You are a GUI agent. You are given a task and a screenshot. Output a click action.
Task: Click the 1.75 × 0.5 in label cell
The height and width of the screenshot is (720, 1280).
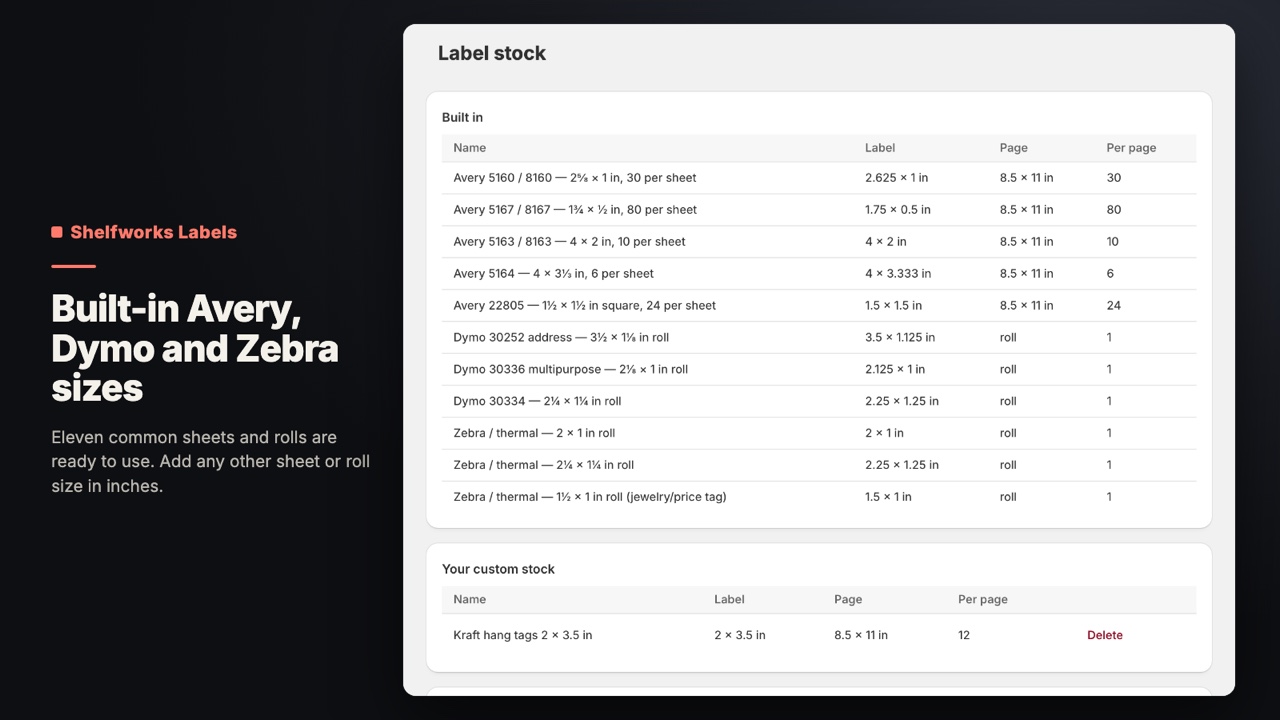click(898, 210)
